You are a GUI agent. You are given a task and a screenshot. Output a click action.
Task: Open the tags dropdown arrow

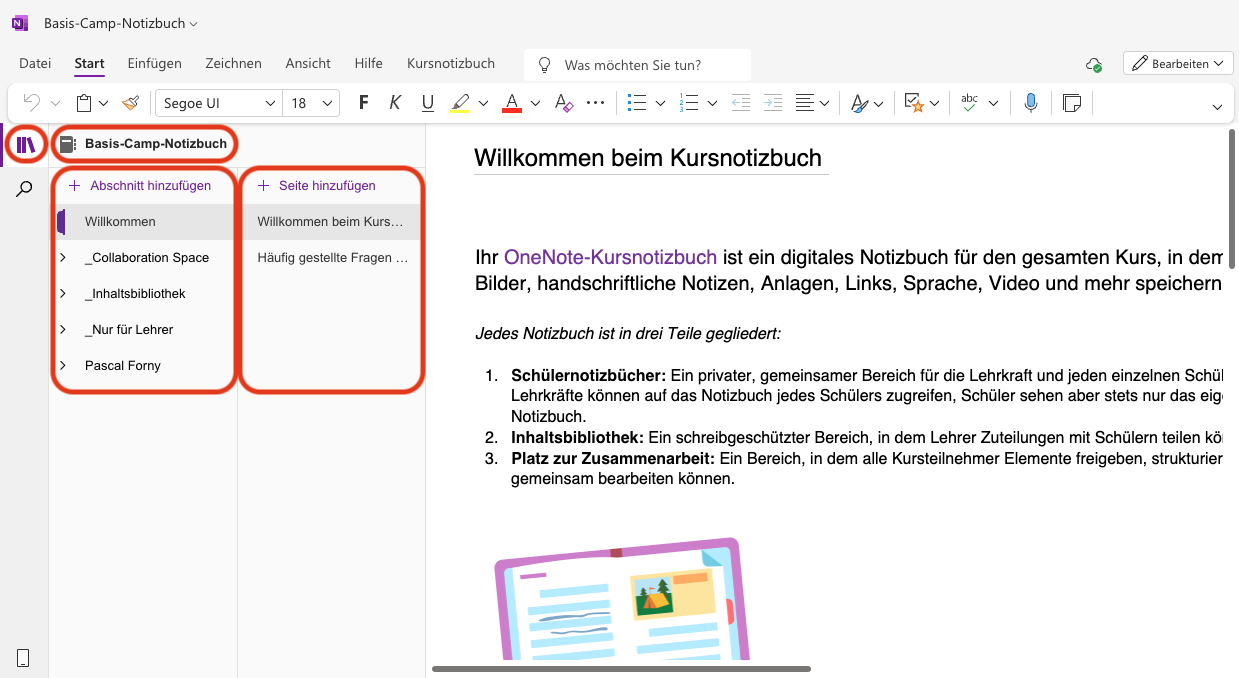(x=934, y=102)
